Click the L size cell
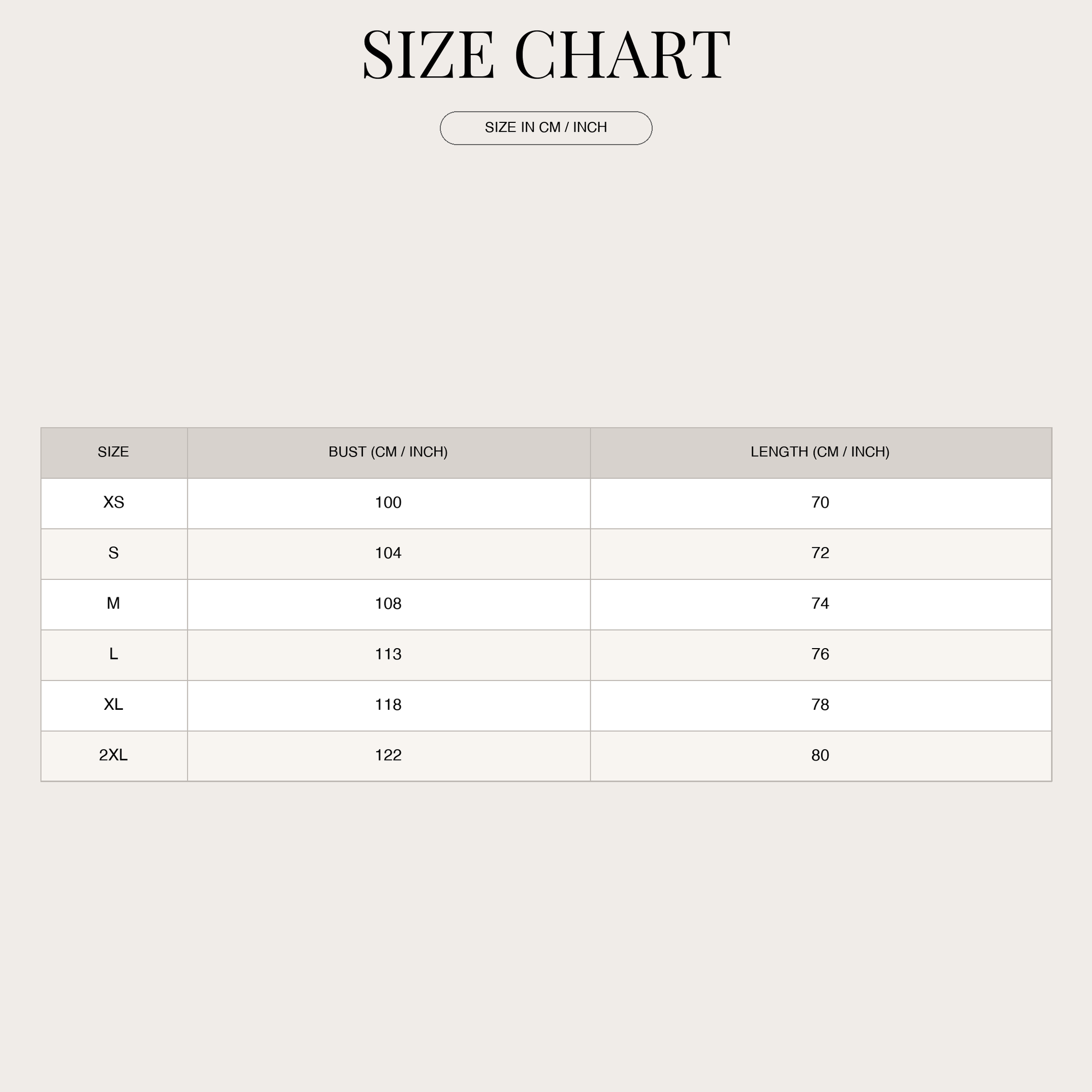1092x1092 pixels. pos(114,655)
